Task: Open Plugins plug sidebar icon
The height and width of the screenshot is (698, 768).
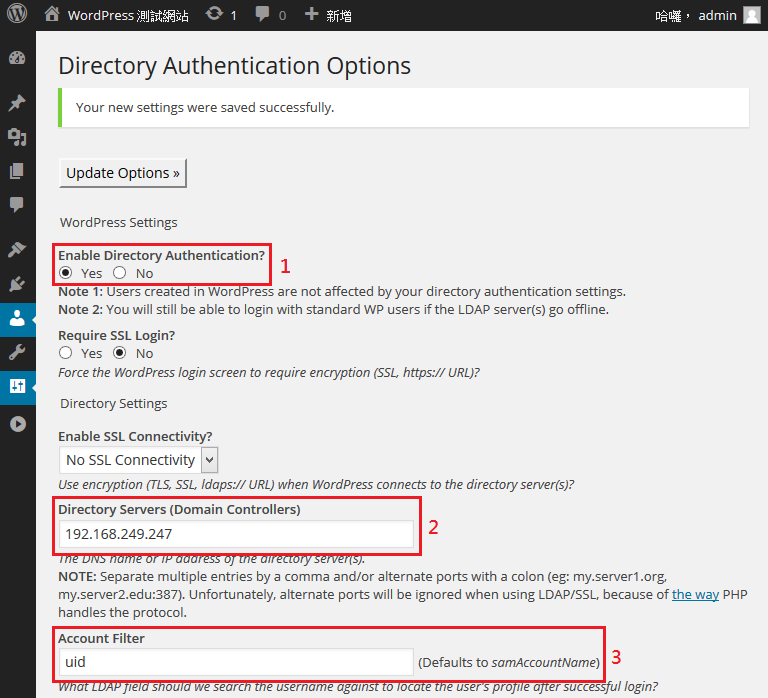Action: [x=17, y=284]
